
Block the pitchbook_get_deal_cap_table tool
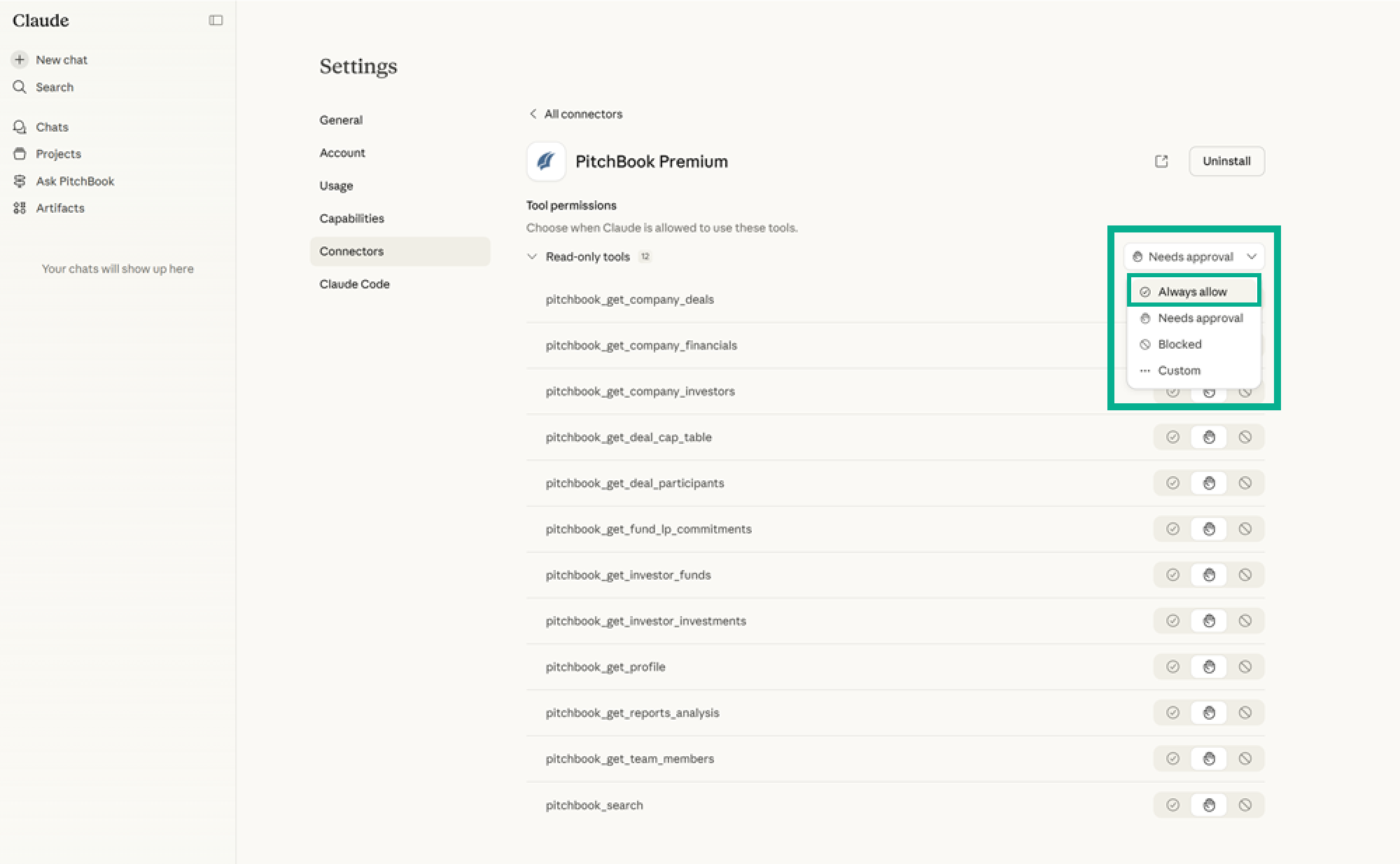pyautogui.click(x=1245, y=437)
